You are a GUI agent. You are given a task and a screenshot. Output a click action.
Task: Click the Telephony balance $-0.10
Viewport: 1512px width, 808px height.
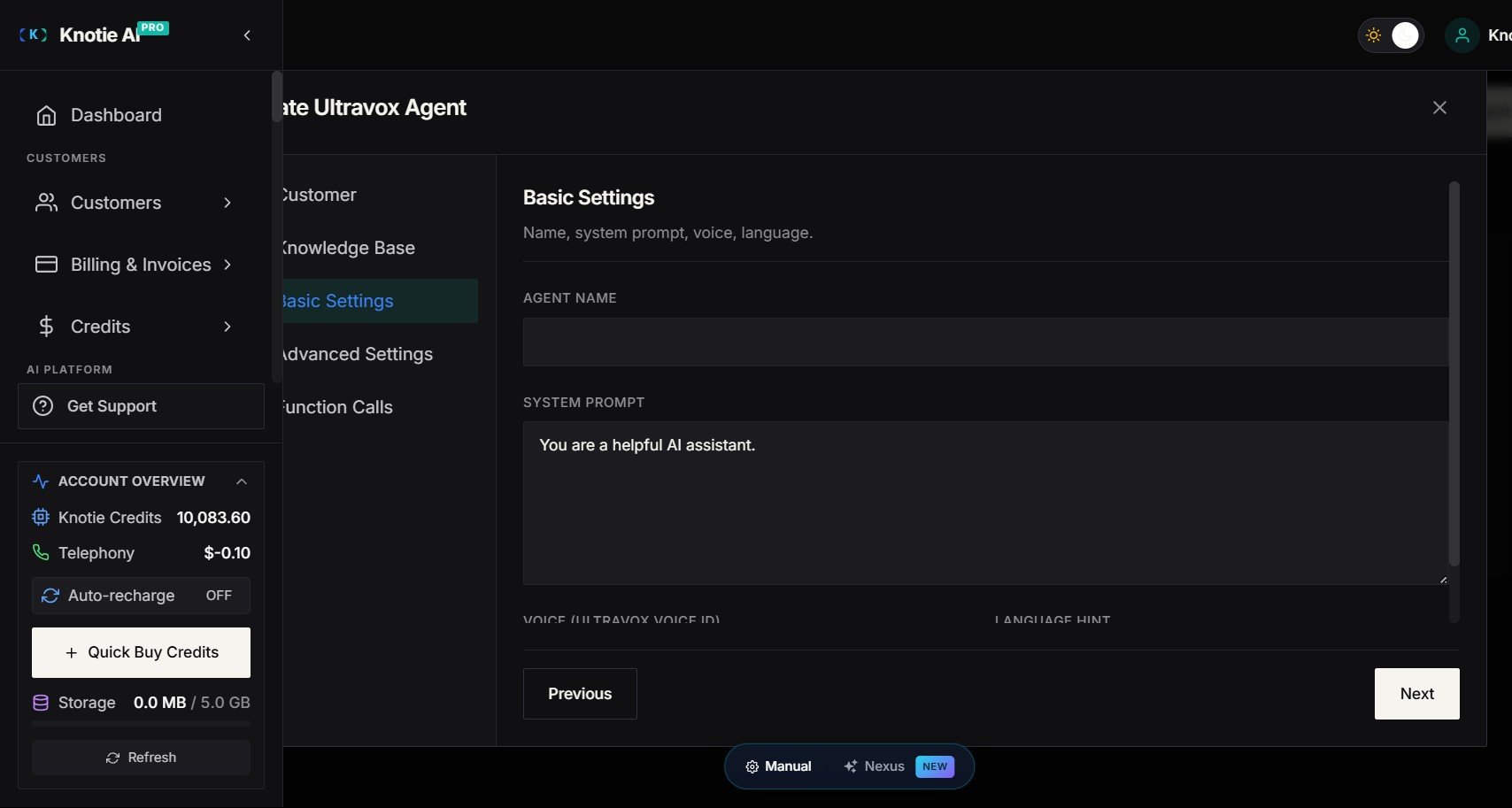click(227, 553)
